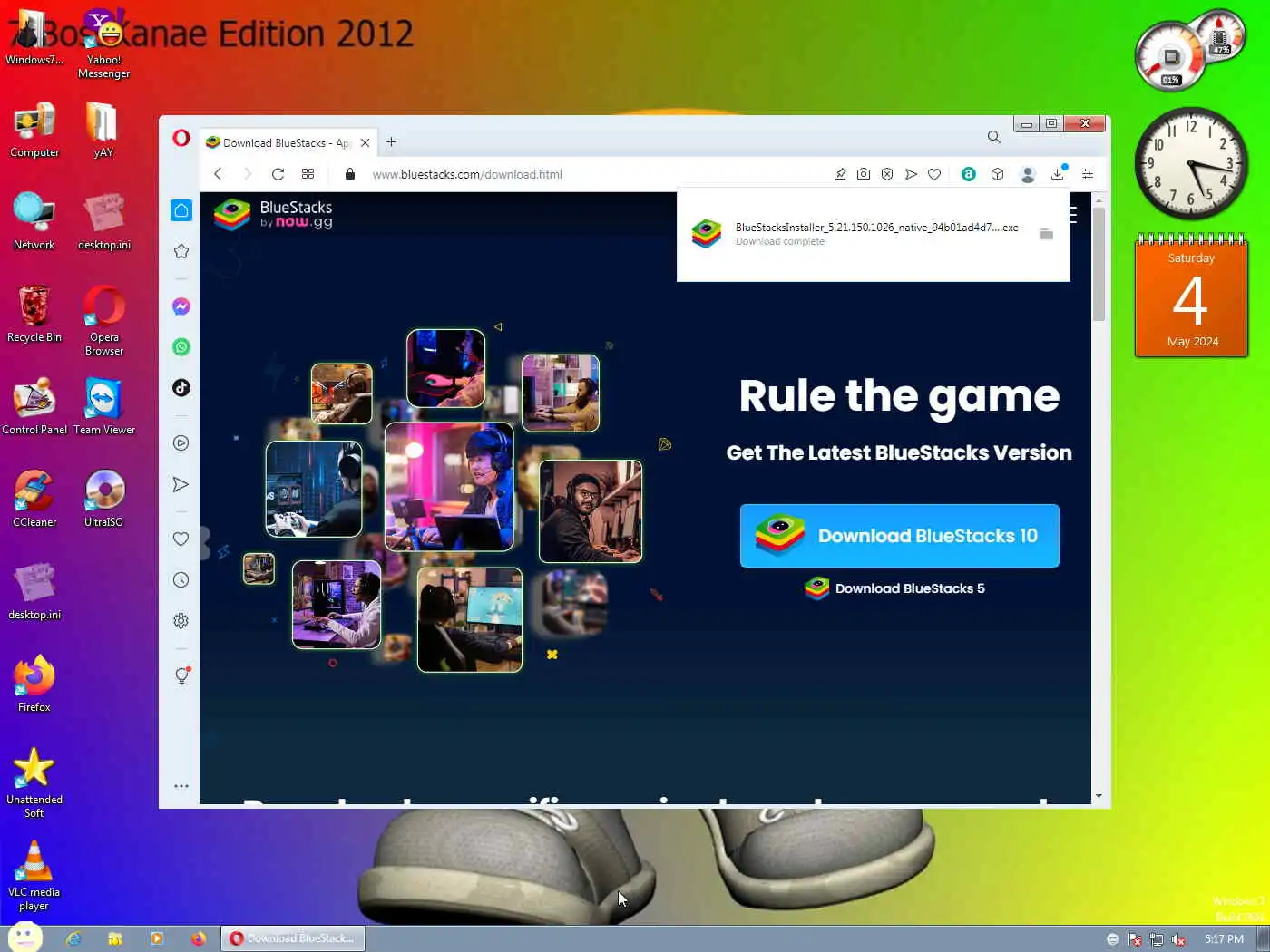Click the Download BlueStacks 10 button
The height and width of the screenshot is (952, 1270).
click(x=900, y=536)
